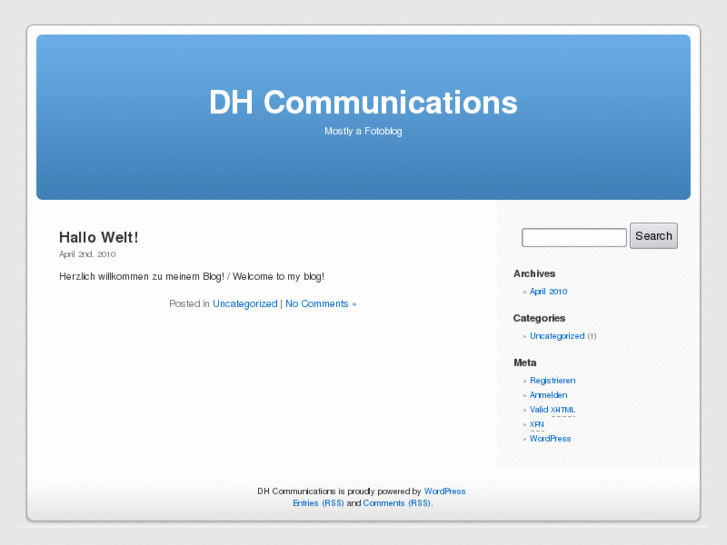Open the Valid XHTML link
Image resolution: width=727 pixels, height=545 pixels.
click(x=552, y=410)
